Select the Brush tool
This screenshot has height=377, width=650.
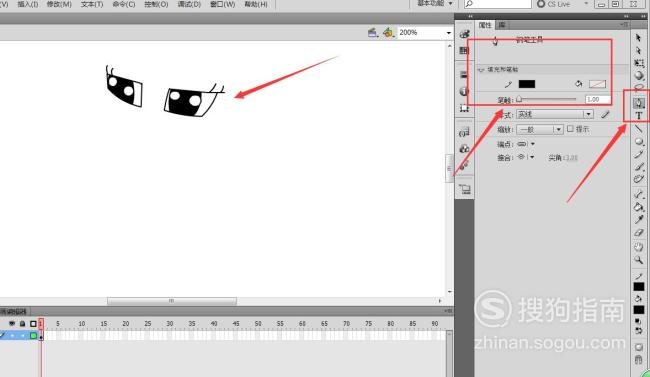click(639, 167)
